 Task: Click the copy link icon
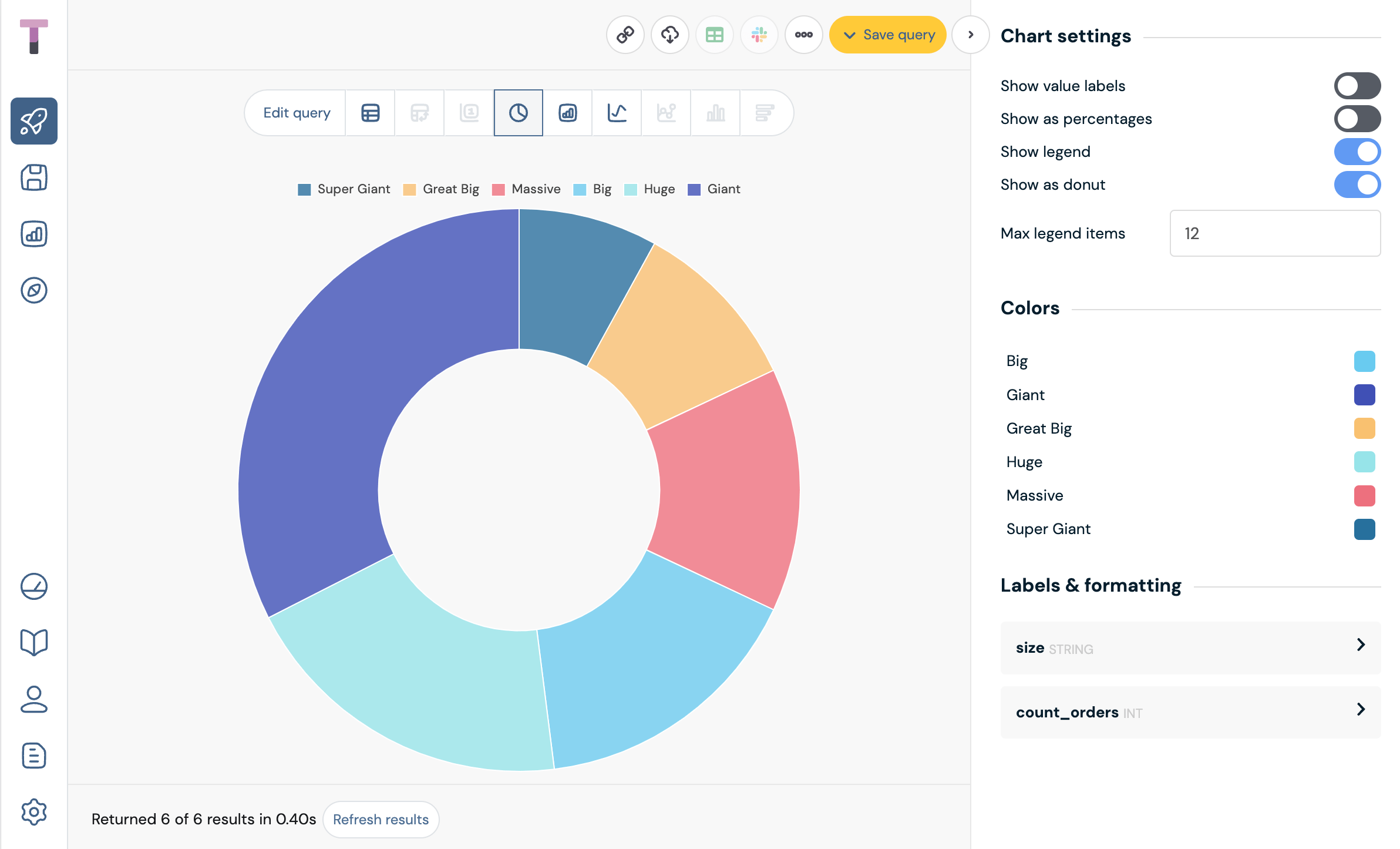[x=624, y=35]
